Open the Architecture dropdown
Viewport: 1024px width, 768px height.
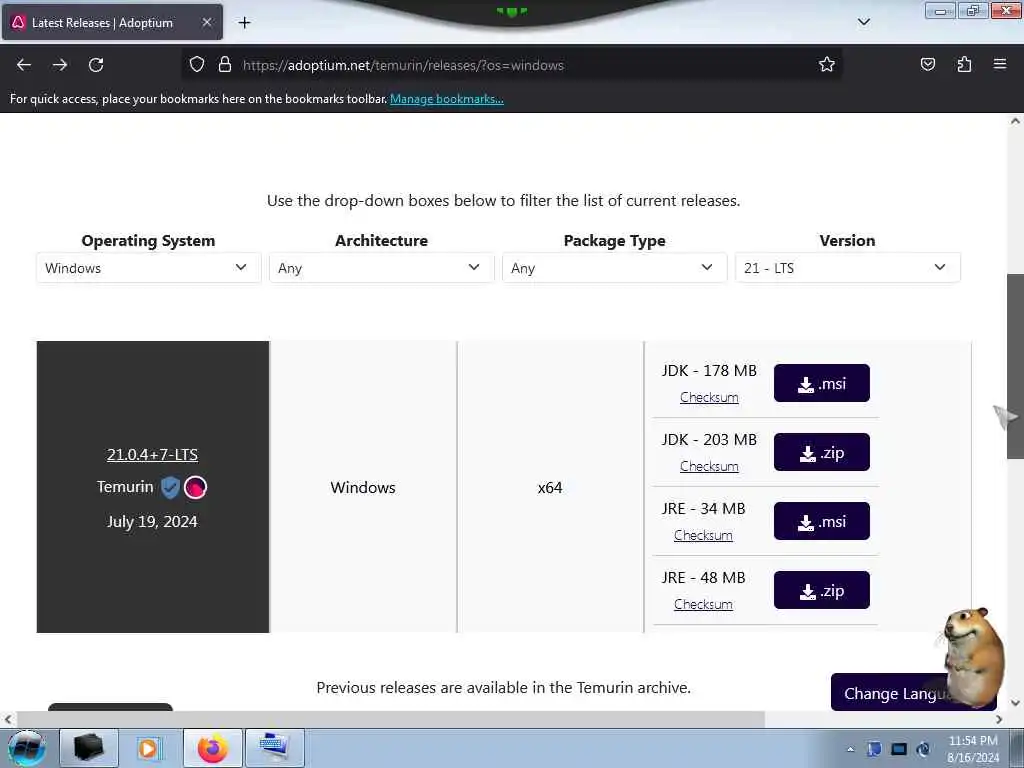pyautogui.click(x=381, y=268)
